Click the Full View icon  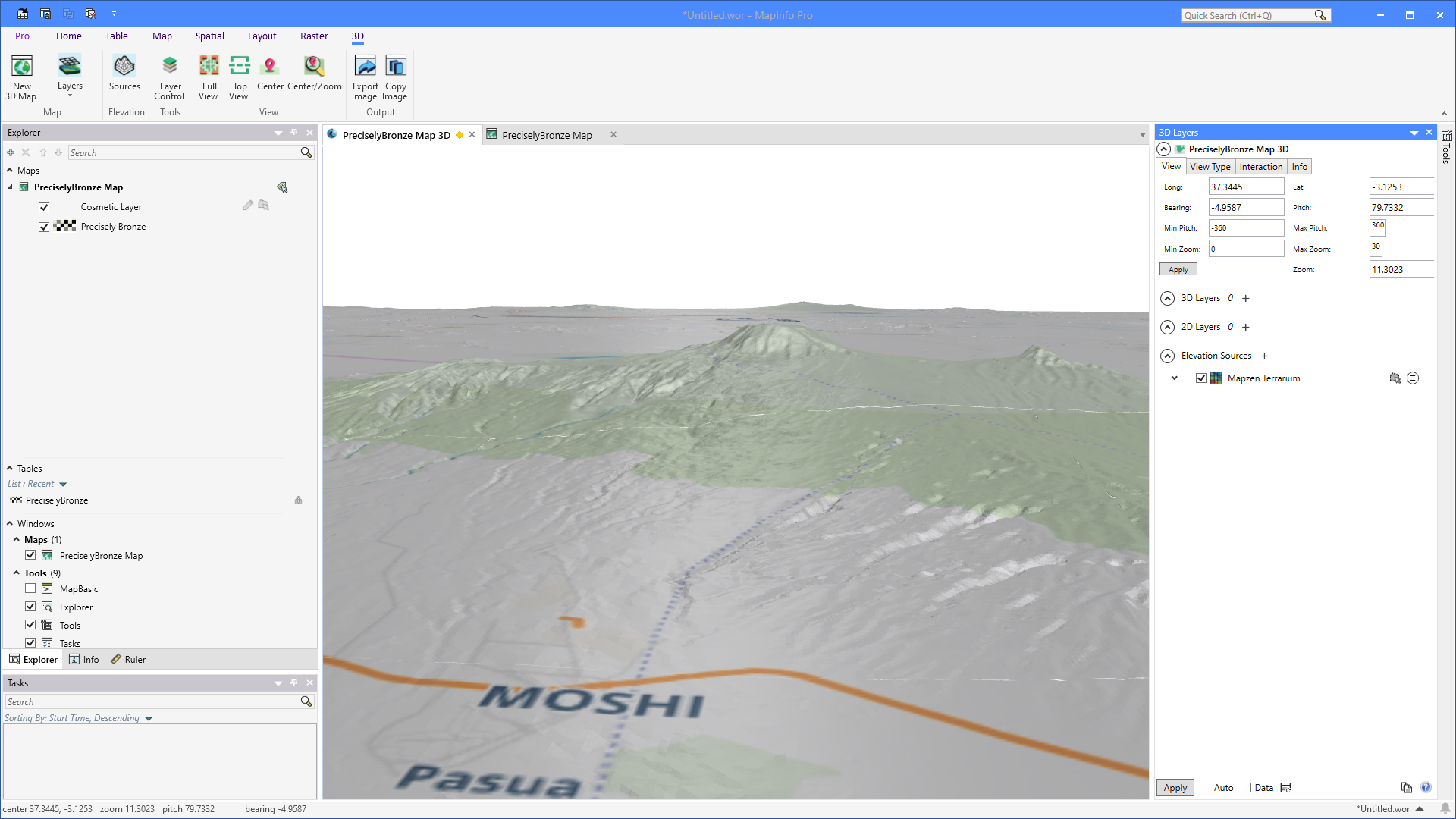point(209,76)
